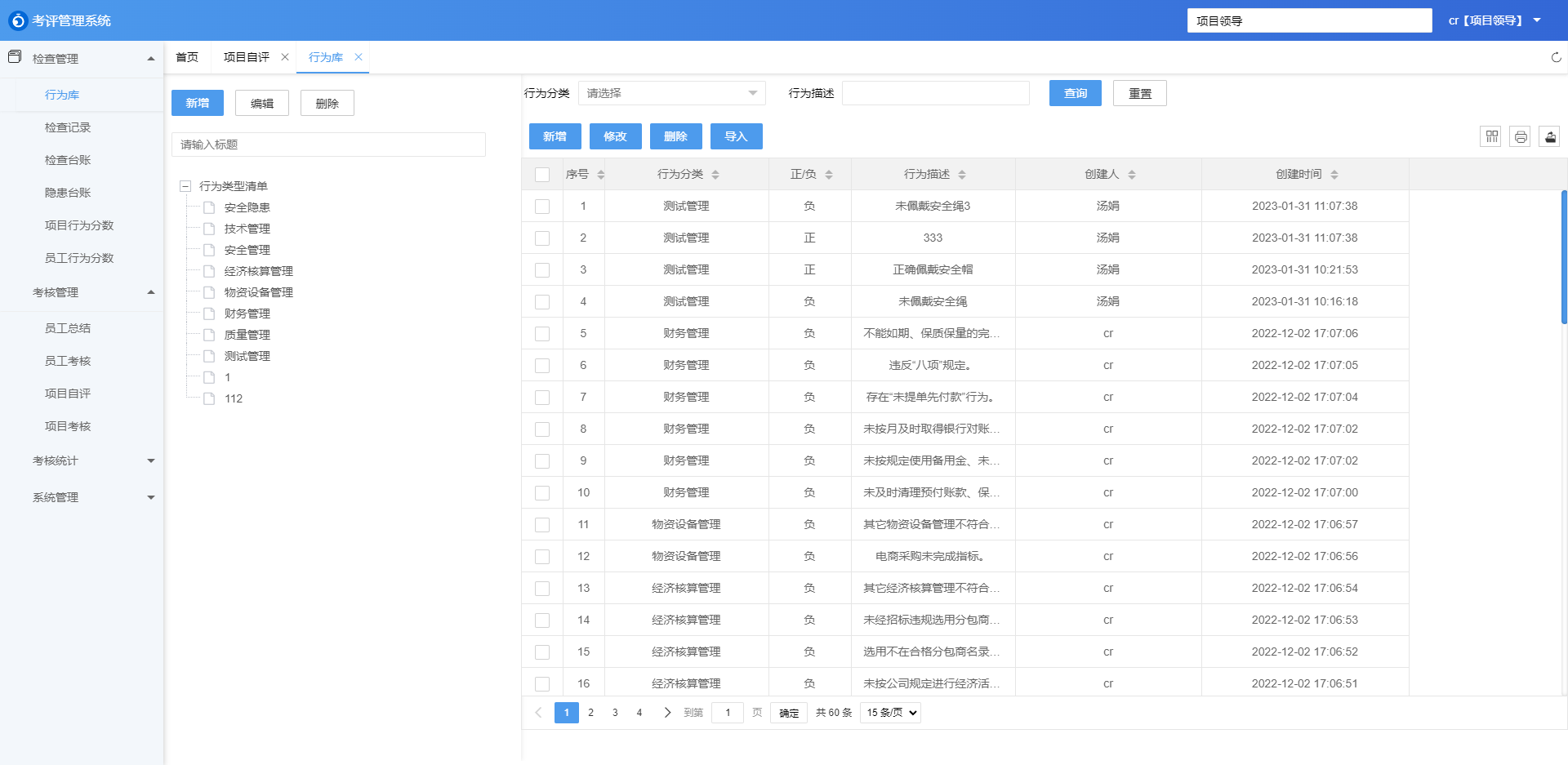Click the 重置 reset button
This screenshot has width=1568, height=765.
pos(1140,93)
